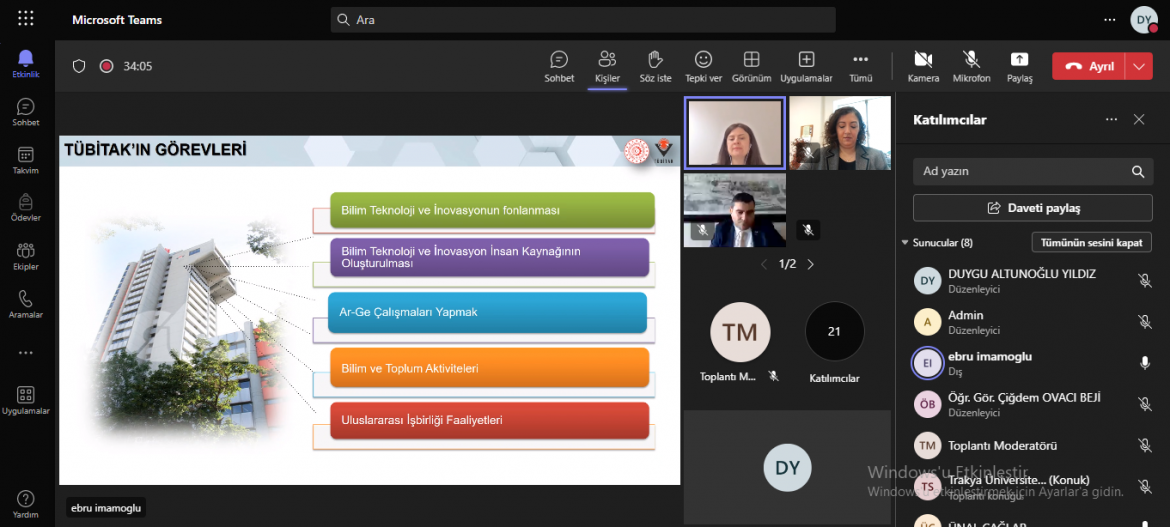1170x527 pixels.
Task: Toggle mic for Toplantı Moderatörü row
Action: (1144, 446)
